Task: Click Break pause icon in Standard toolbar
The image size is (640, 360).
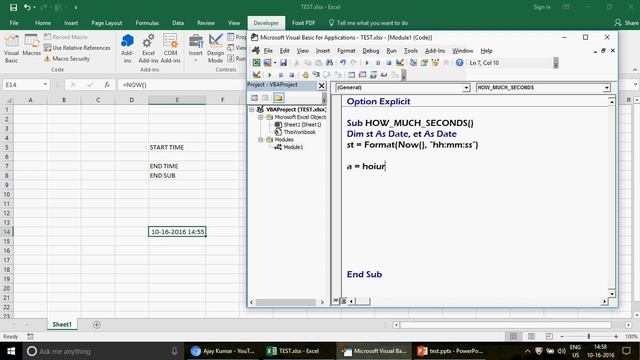Action: point(378,63)
